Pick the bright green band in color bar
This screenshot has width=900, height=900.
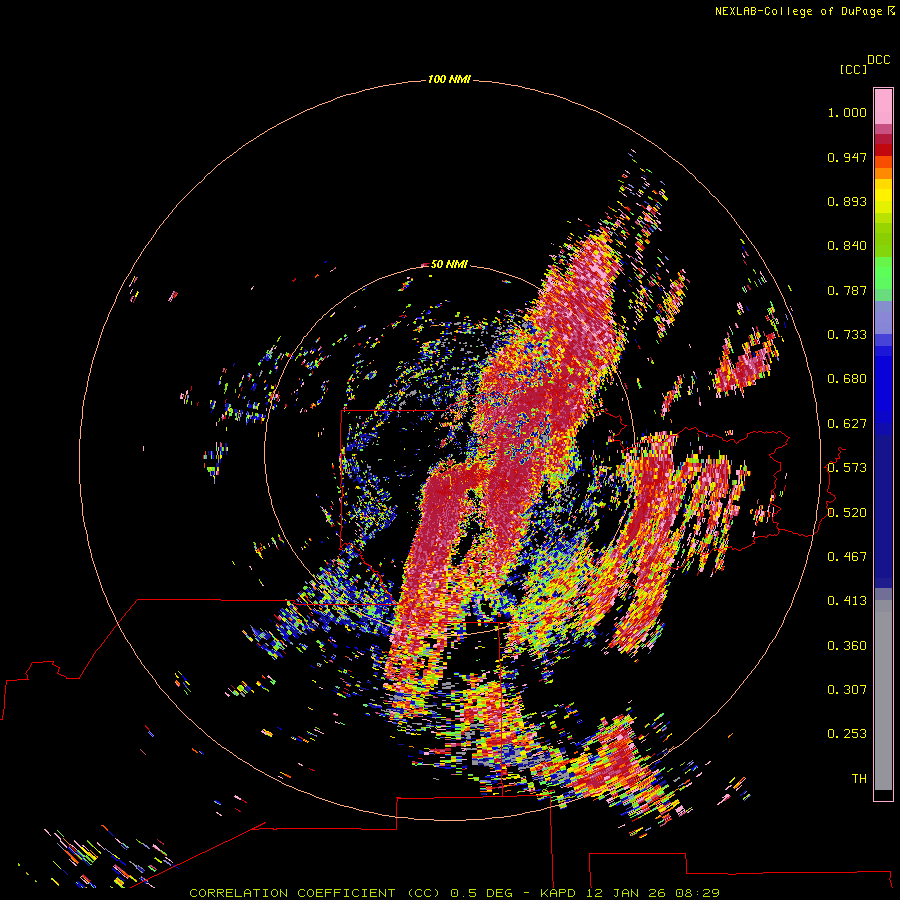[x=883, y=273]
